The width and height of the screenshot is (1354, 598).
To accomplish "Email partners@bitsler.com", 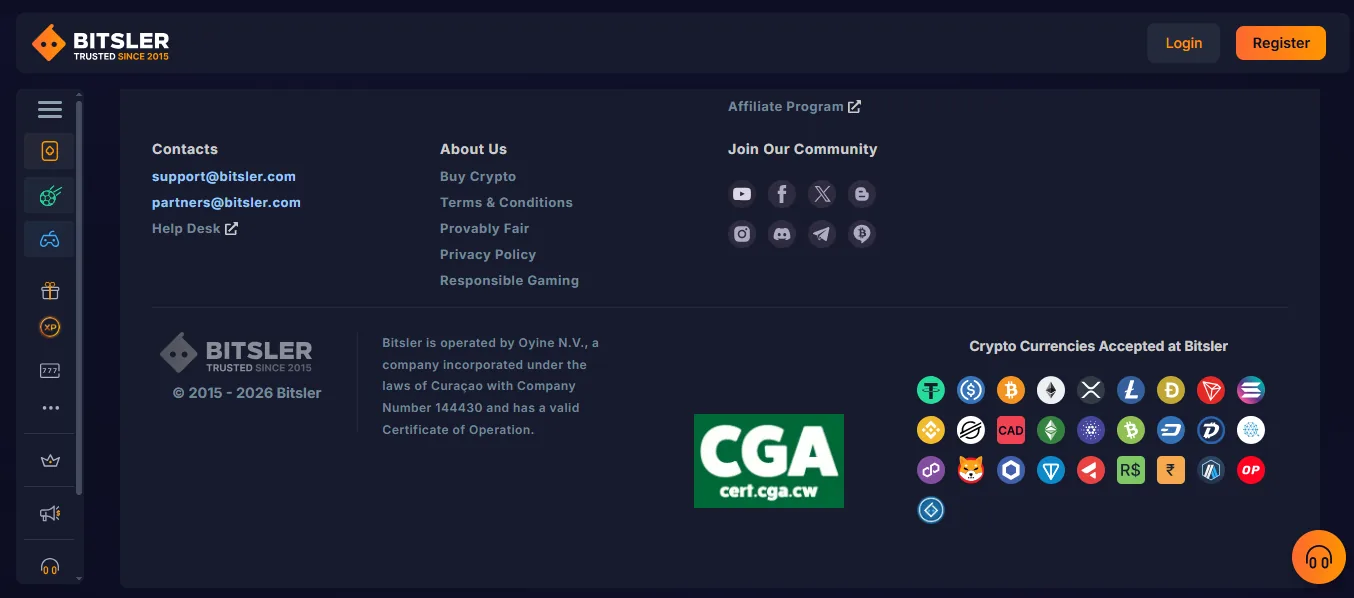I will [226, 202].
